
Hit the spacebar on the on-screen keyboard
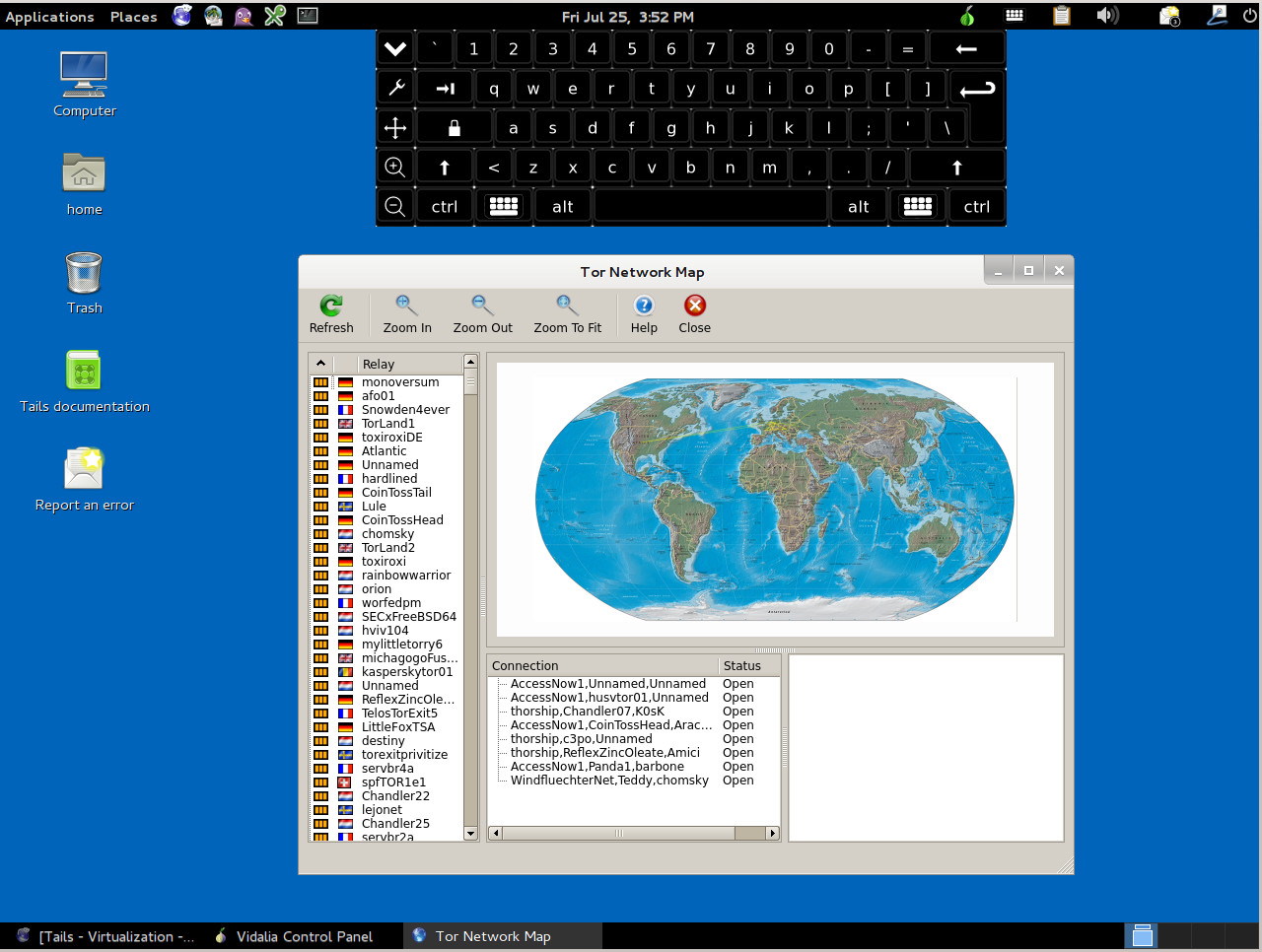[x=711, y=206]
